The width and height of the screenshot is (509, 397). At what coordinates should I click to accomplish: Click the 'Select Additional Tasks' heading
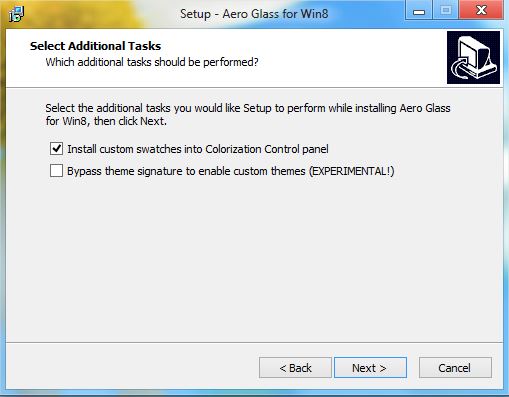(96, 46)
